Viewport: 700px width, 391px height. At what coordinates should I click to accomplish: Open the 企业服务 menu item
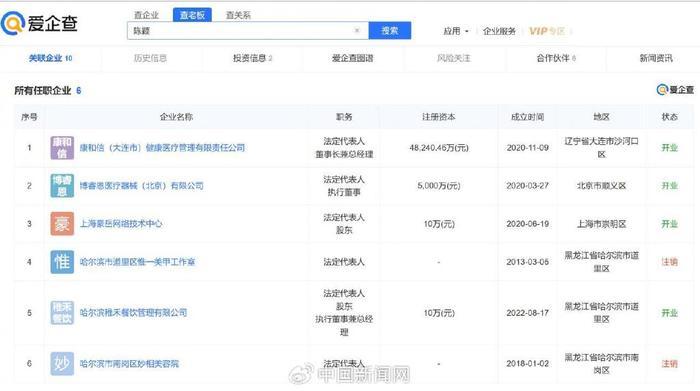pos(499,31)
